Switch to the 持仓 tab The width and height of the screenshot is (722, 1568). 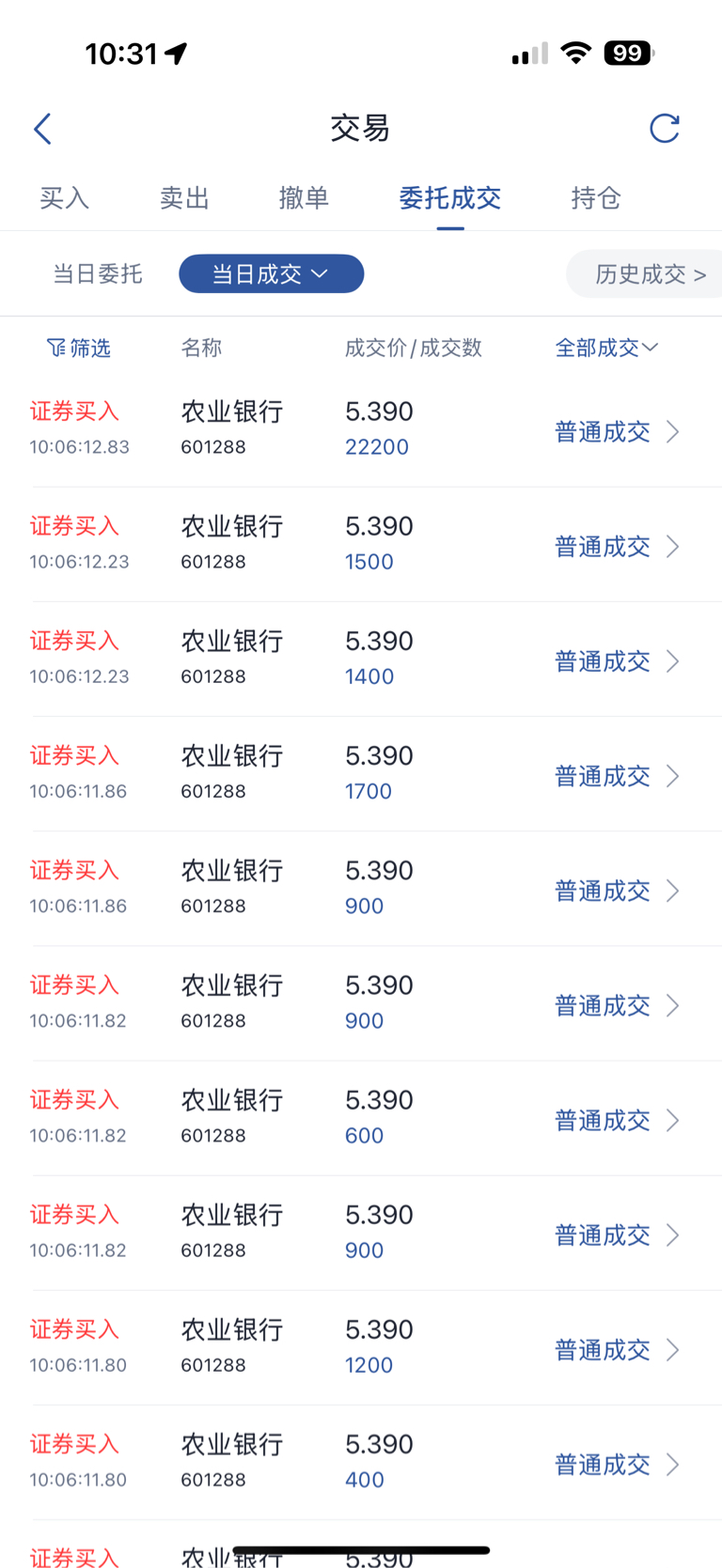tap(596, 198)
